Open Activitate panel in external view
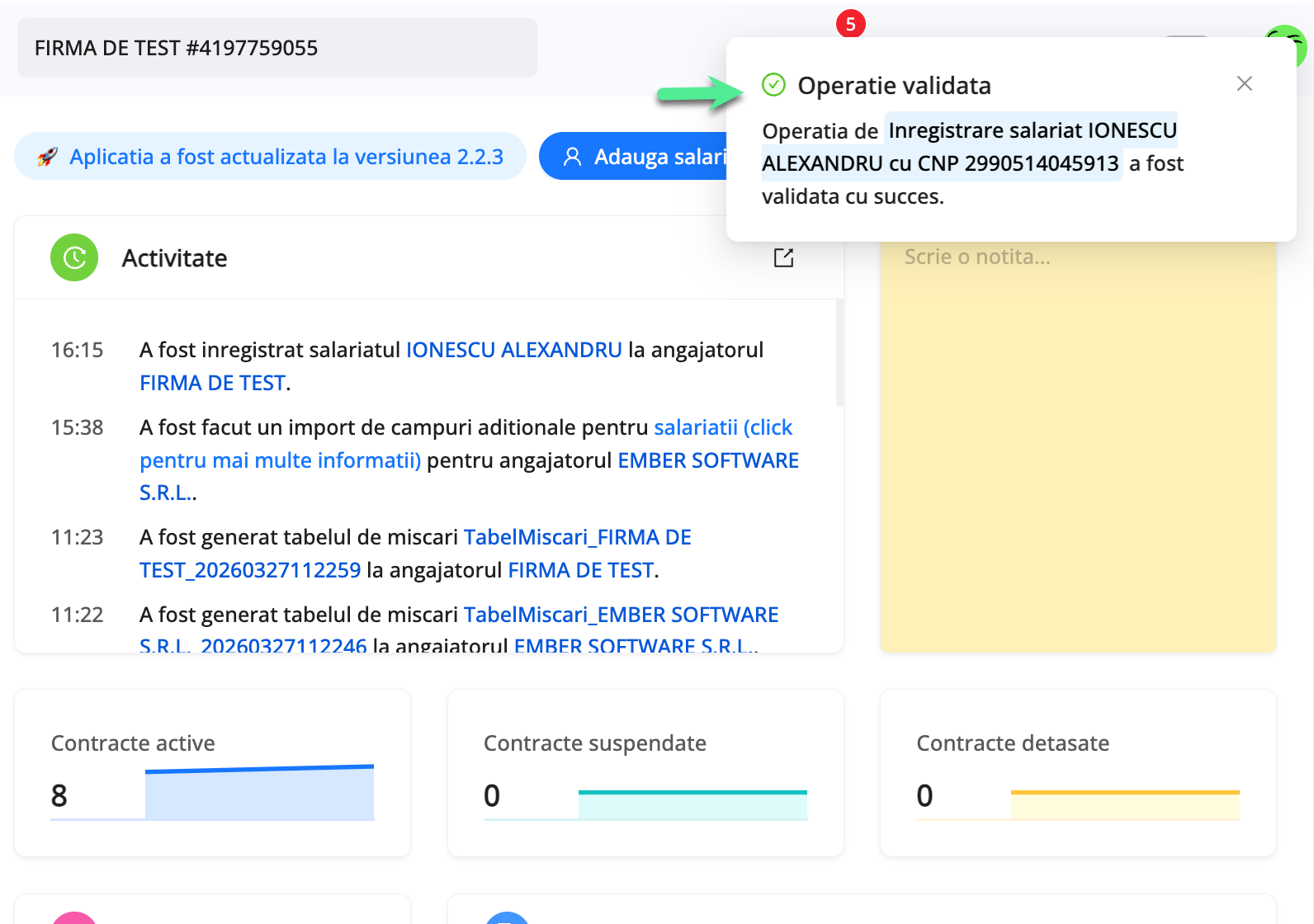This screenshot has width=1314, height=924. tap(783, 258)
